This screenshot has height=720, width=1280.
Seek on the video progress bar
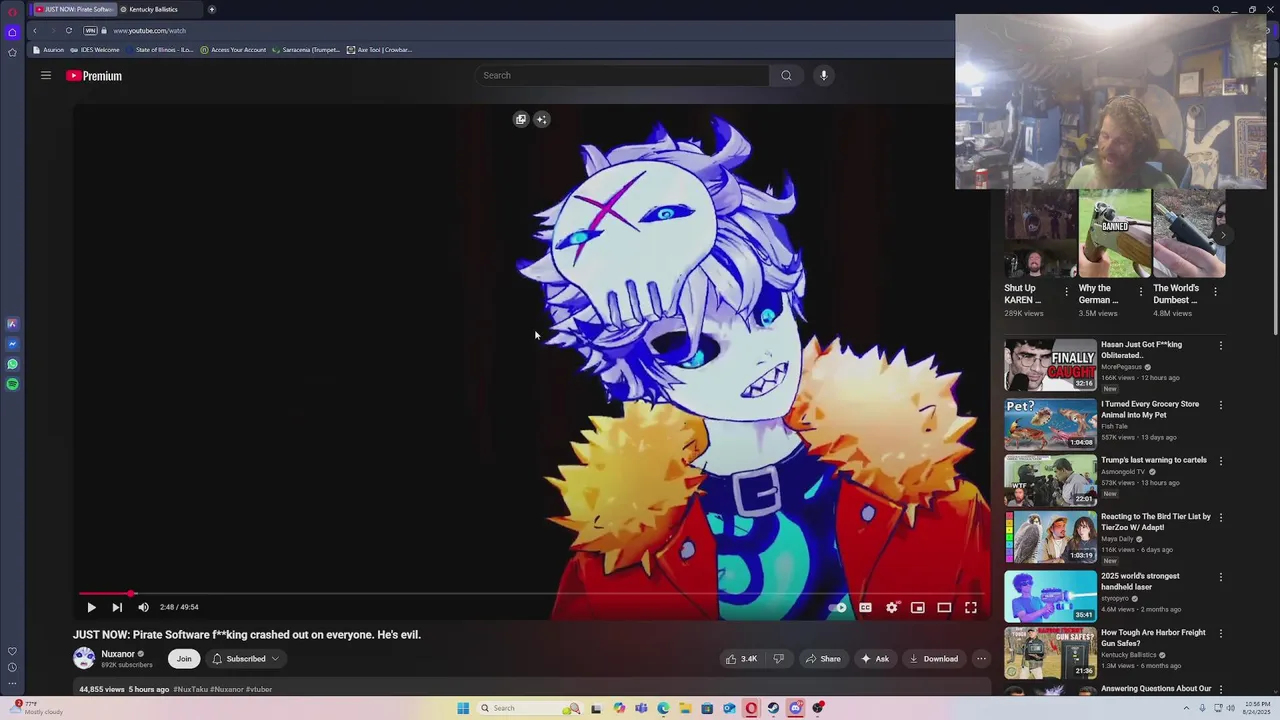531,594
